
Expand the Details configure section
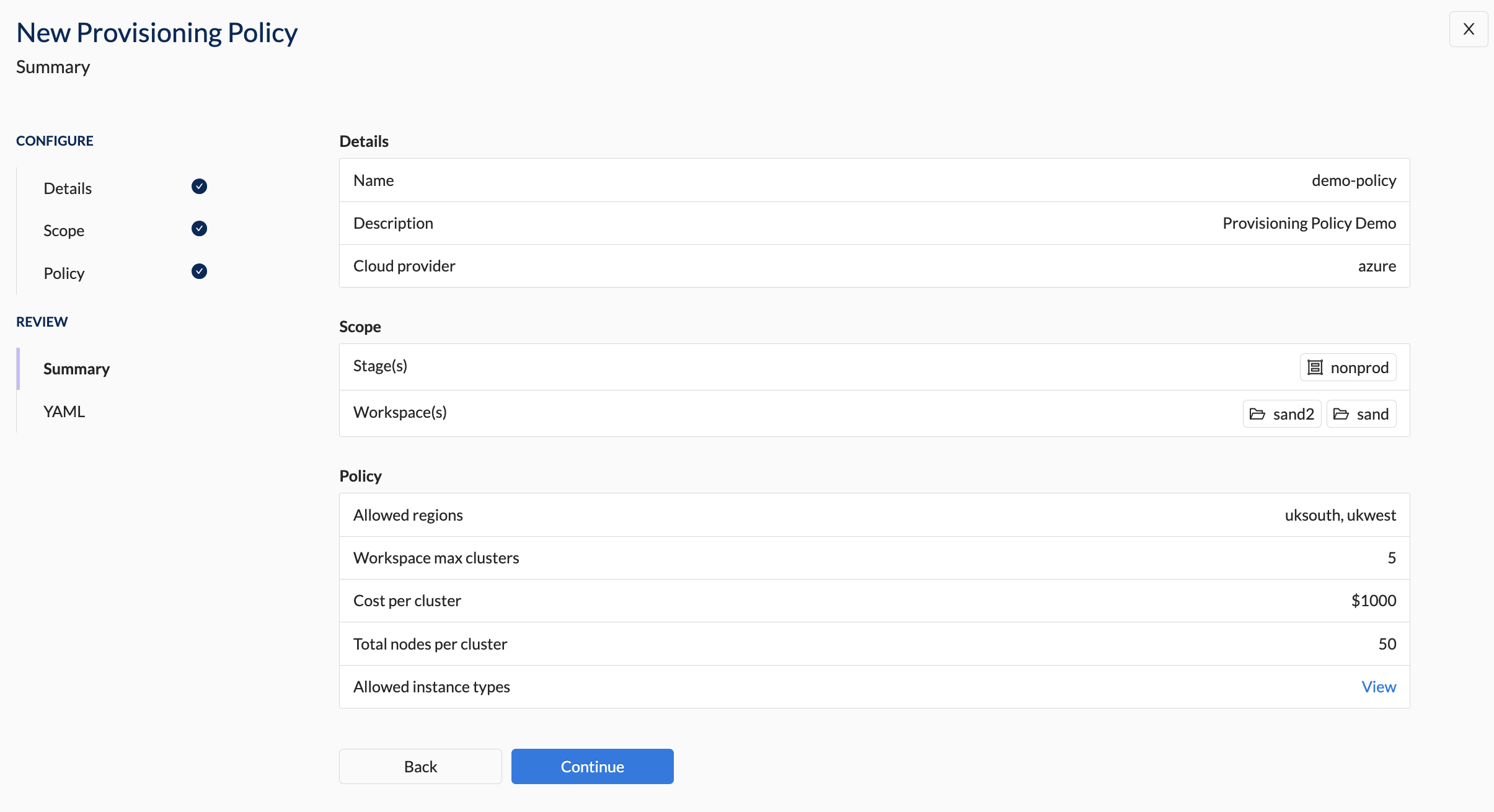point(67,187)
